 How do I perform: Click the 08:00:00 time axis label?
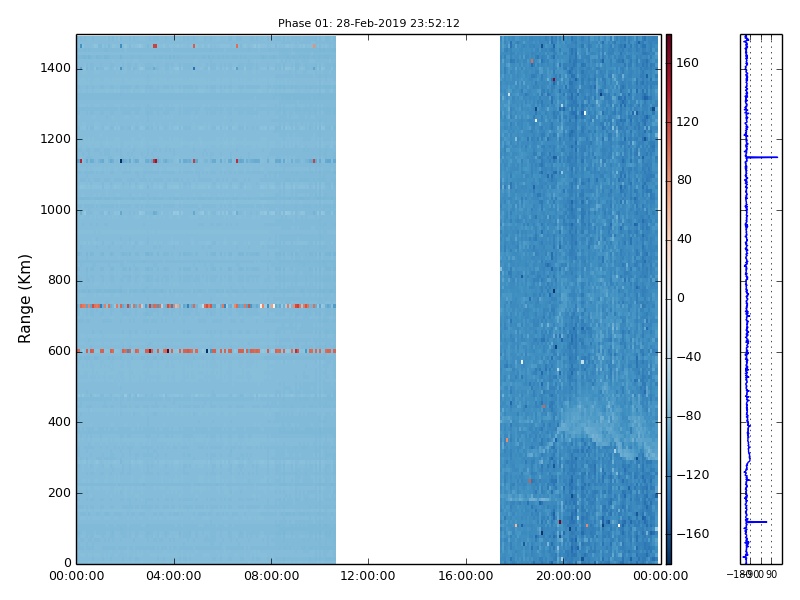pos(271,576)
